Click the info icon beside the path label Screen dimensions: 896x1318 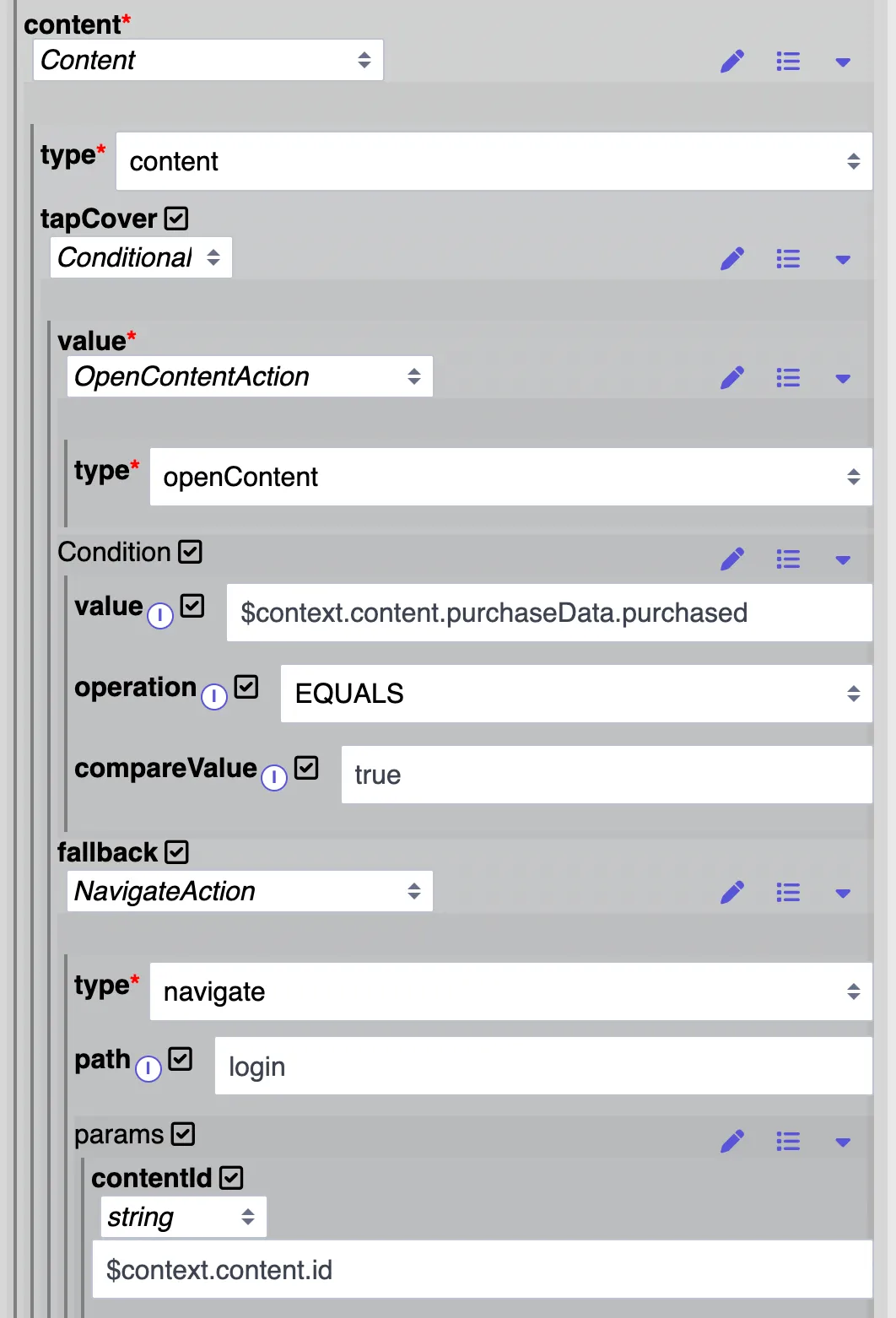[x=148, y=1069]
